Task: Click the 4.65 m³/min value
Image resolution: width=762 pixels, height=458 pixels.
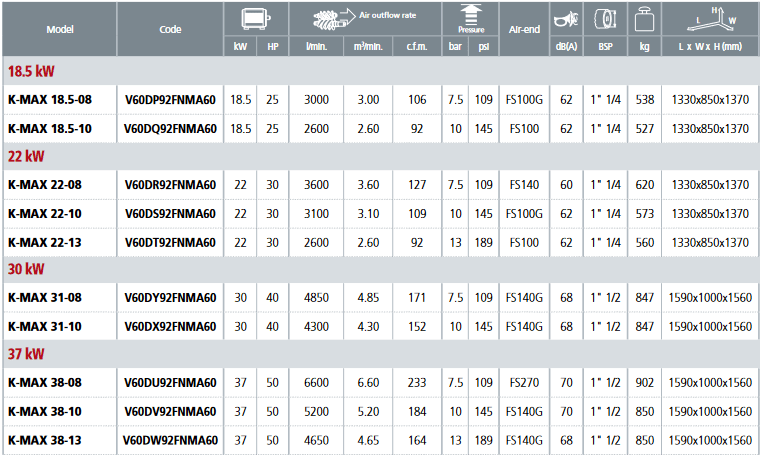Action: point(368,440)
